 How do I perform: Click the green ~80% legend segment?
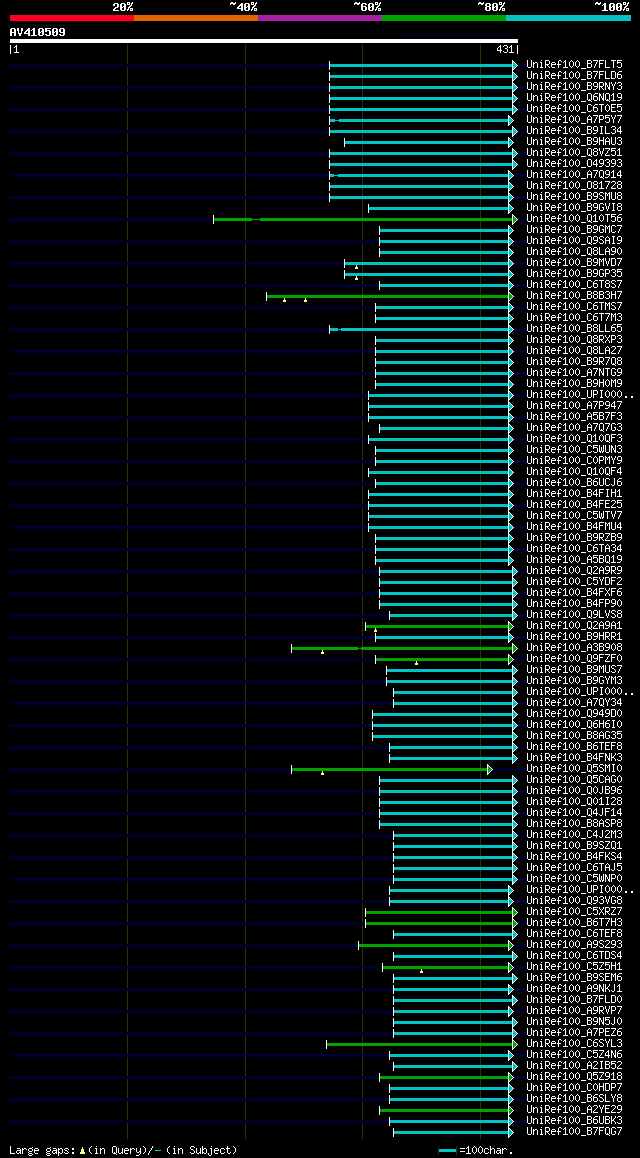(444, 18)
